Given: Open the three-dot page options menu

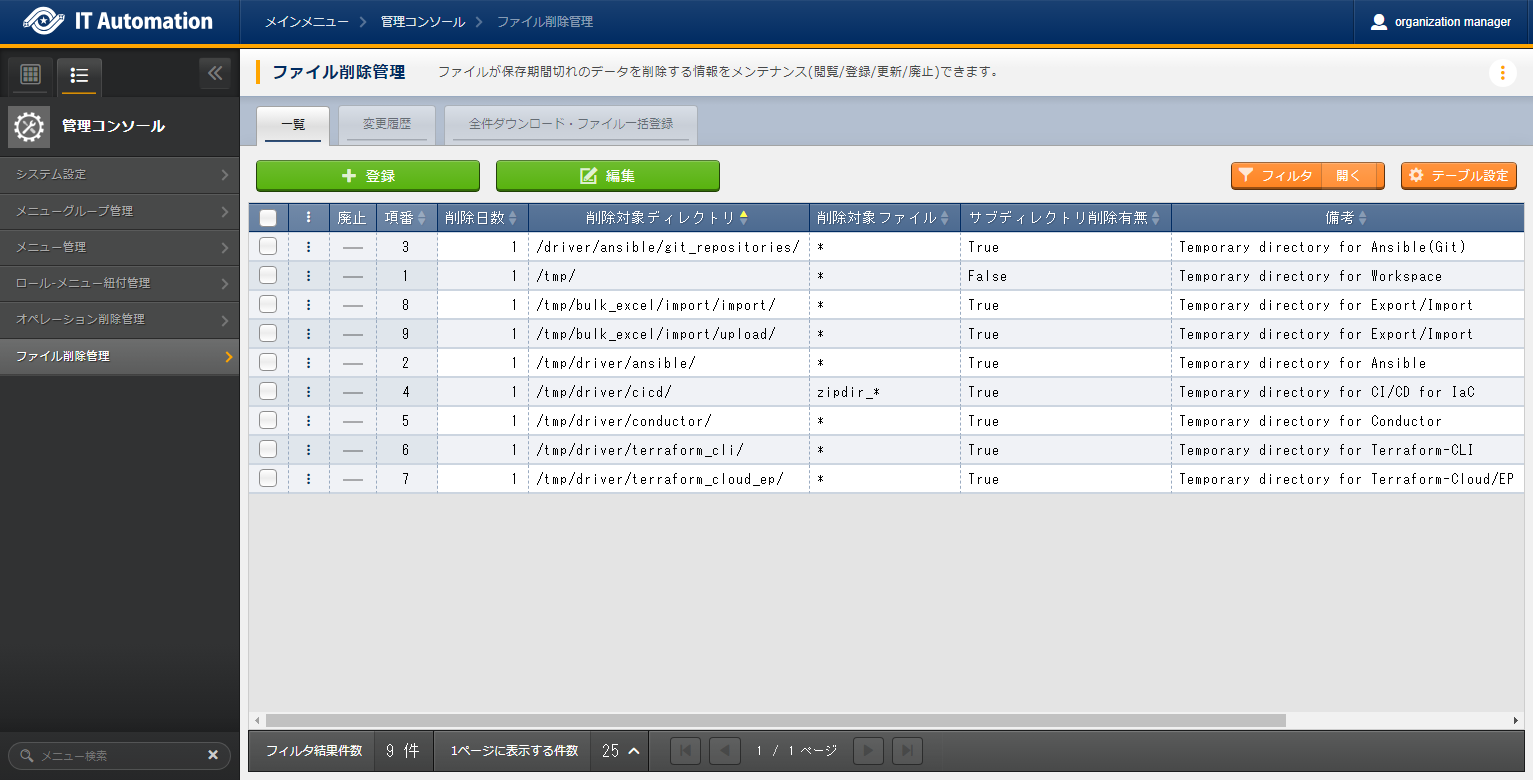Looking at the screenshot, I should click(1502, 73).
